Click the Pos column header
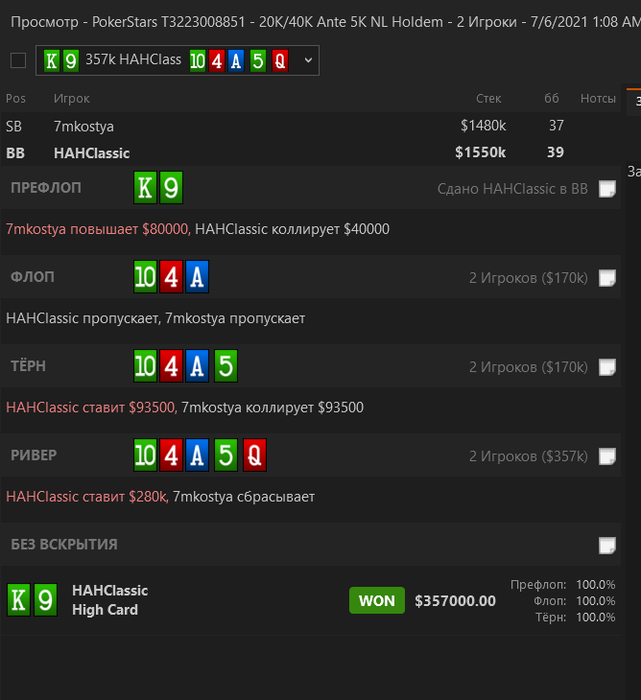 [16, 99]
